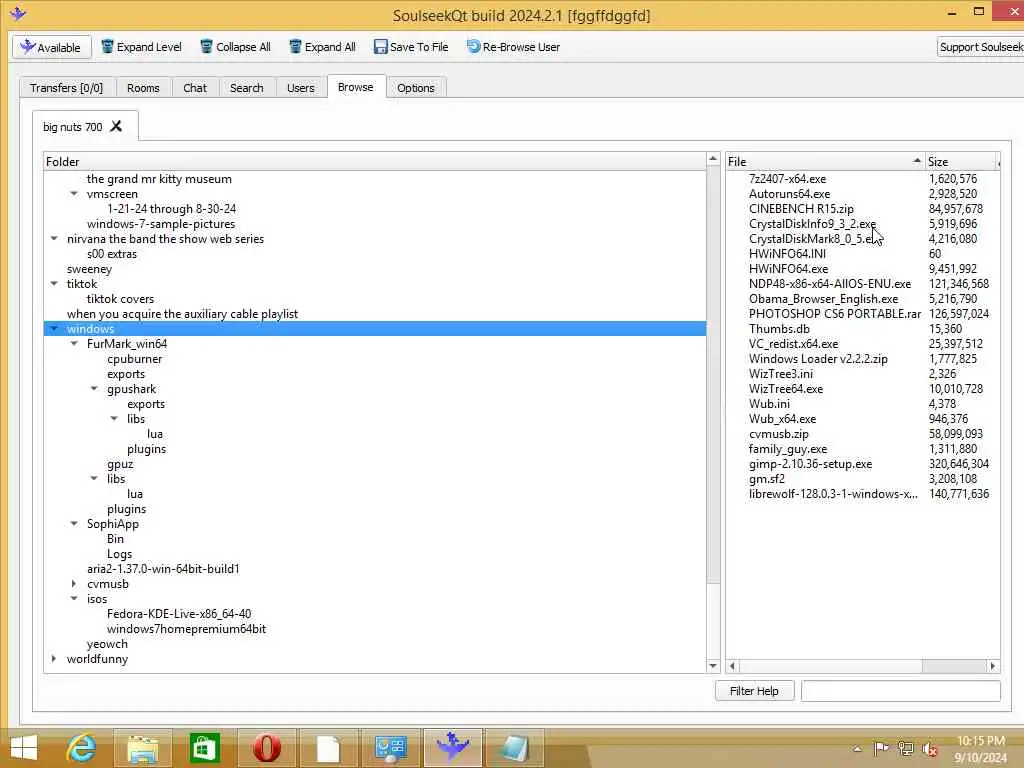Show hidden tray icons arrow

pyautogui.click(x=857, y=749)
